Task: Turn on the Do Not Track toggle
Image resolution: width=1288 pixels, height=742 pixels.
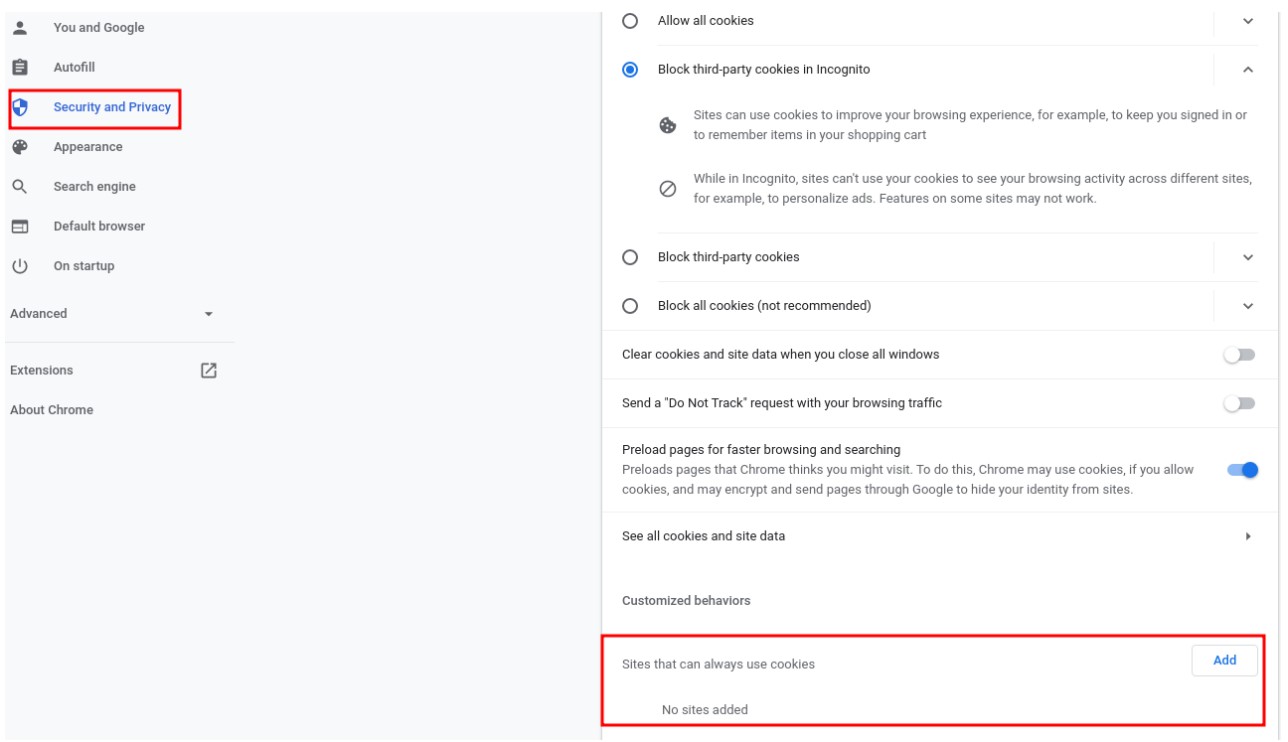Action: (1240, 403)
